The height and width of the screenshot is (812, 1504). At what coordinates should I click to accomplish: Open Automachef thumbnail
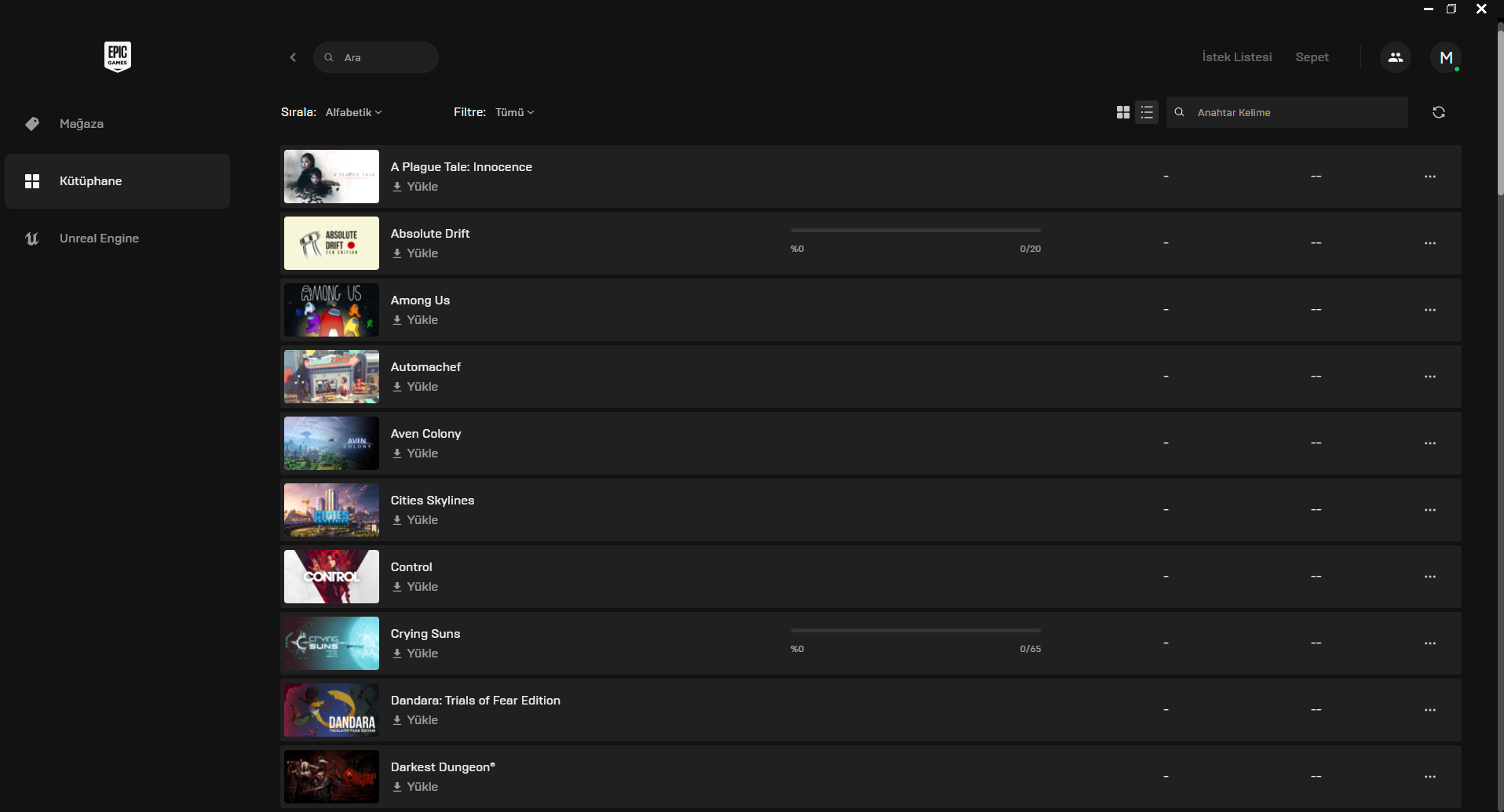331,377
